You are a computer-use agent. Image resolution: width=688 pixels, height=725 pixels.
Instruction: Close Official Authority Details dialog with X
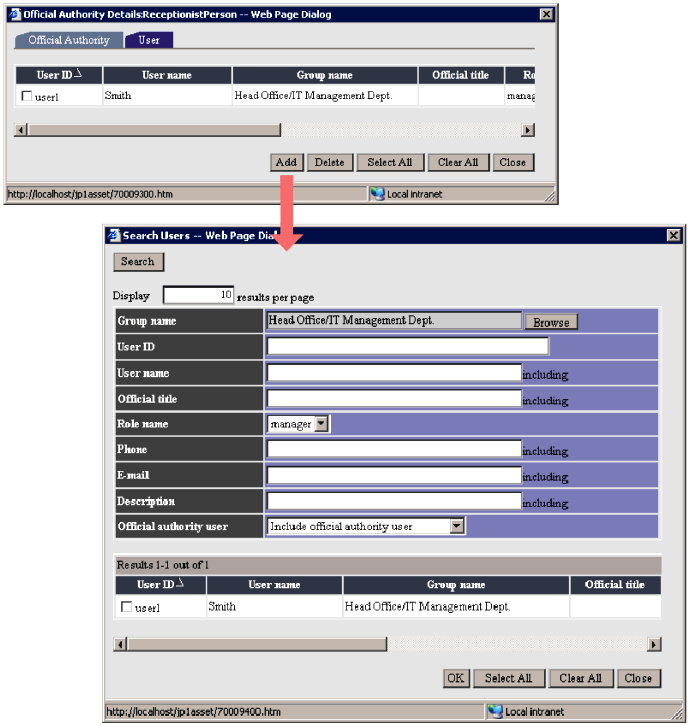547,14
